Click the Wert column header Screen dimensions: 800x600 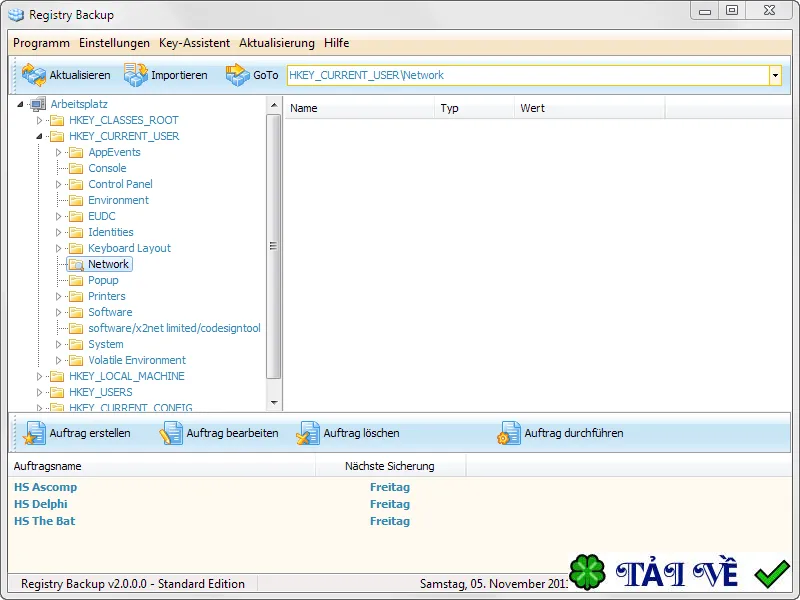pos(590,108)
